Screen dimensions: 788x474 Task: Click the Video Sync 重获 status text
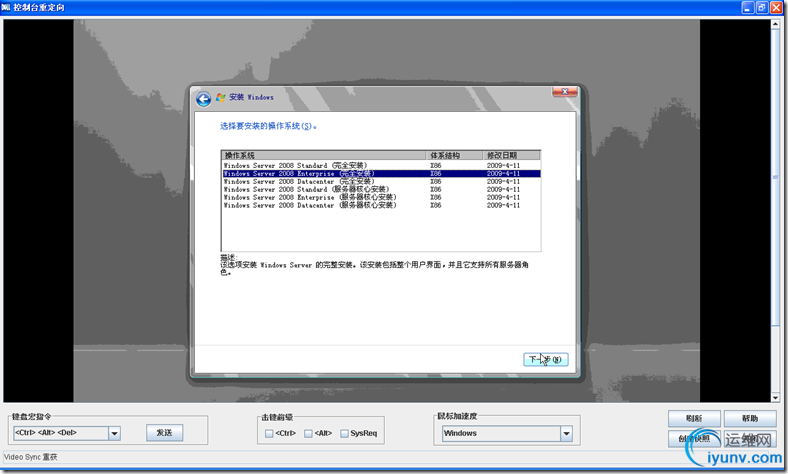pos(31,457)
